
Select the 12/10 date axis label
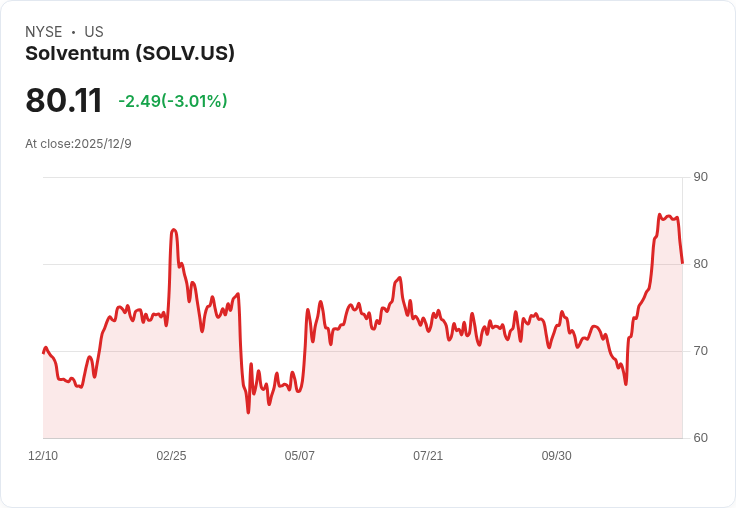pyautogui.click(x=43, y=455)
